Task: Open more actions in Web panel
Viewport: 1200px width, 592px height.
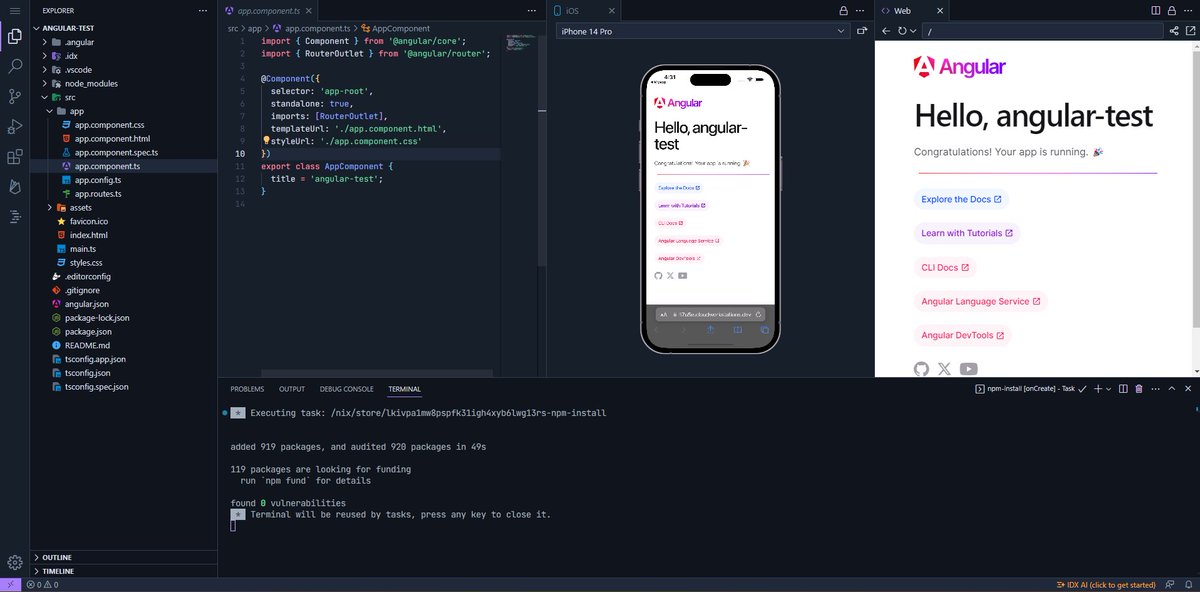Action: pyautogui.click(x=1189, y=10)
